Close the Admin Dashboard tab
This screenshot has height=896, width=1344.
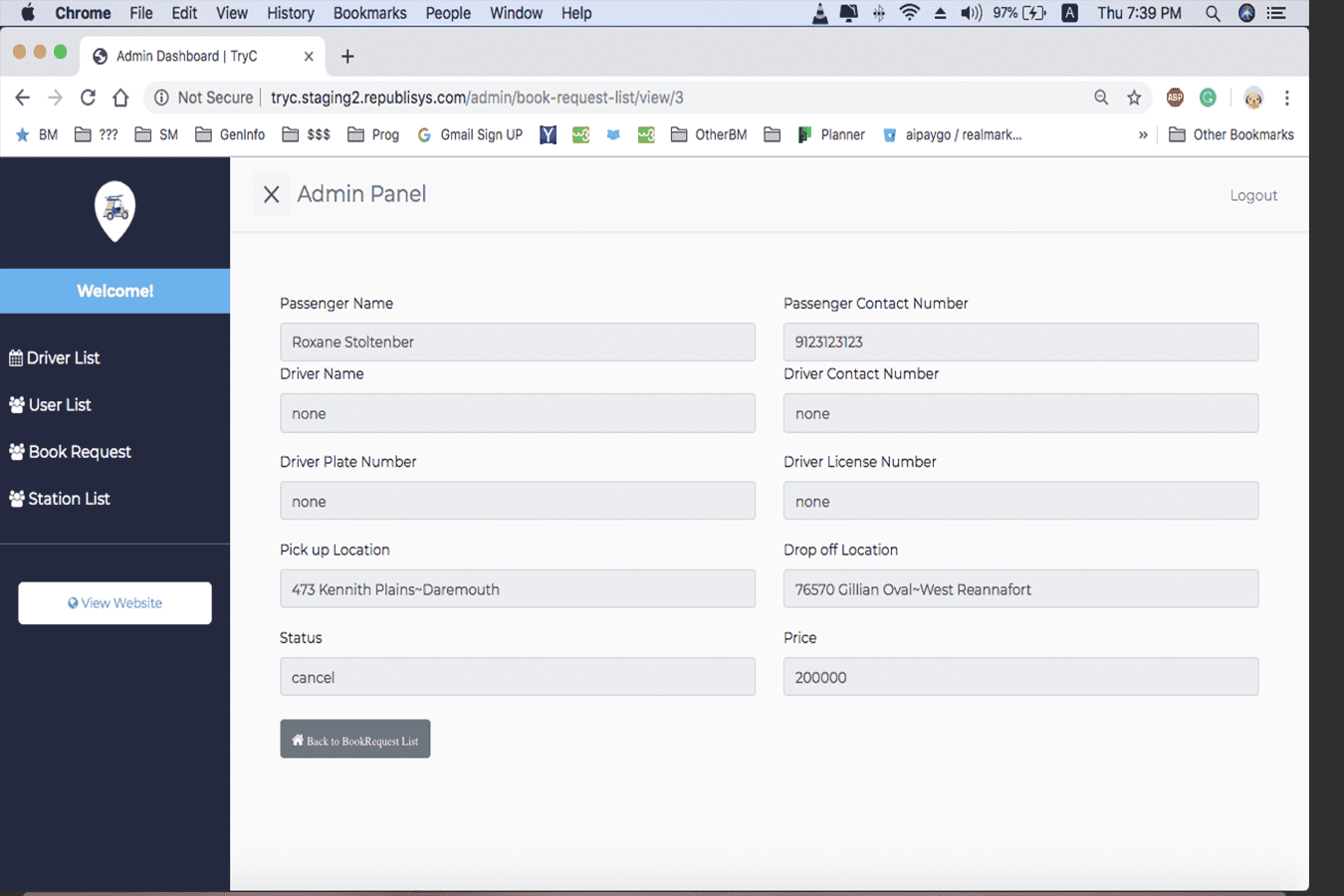[309, 57]
